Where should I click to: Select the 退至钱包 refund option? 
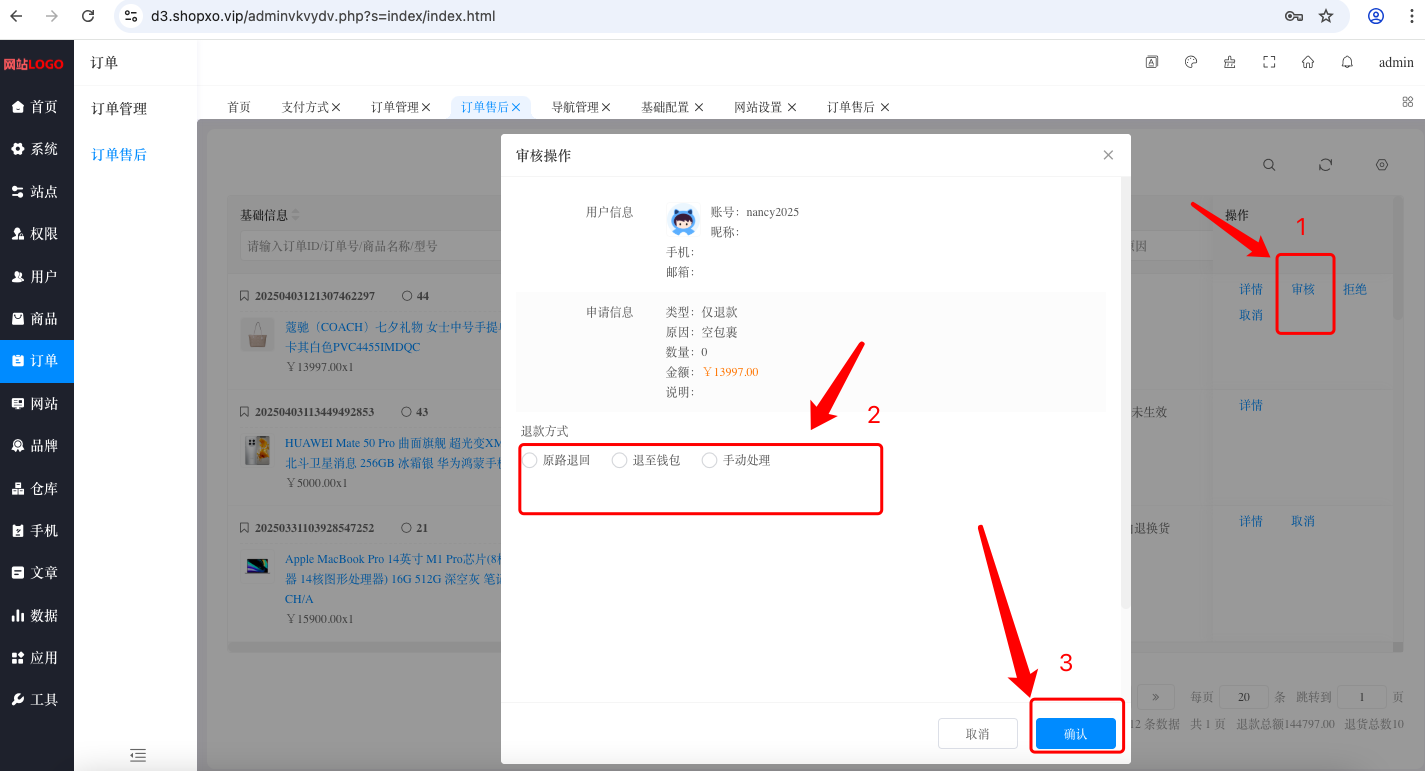tap(646, 460)
